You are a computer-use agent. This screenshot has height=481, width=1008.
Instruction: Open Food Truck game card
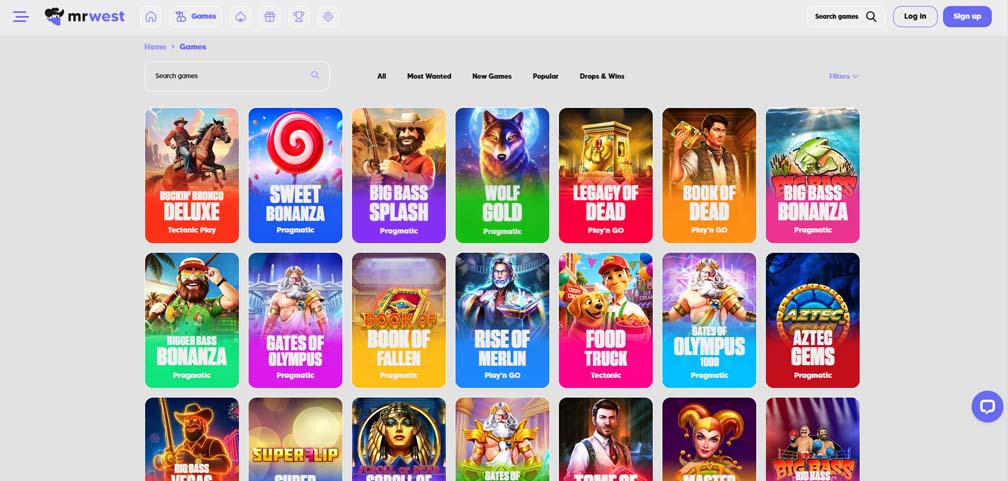[606, 320]
